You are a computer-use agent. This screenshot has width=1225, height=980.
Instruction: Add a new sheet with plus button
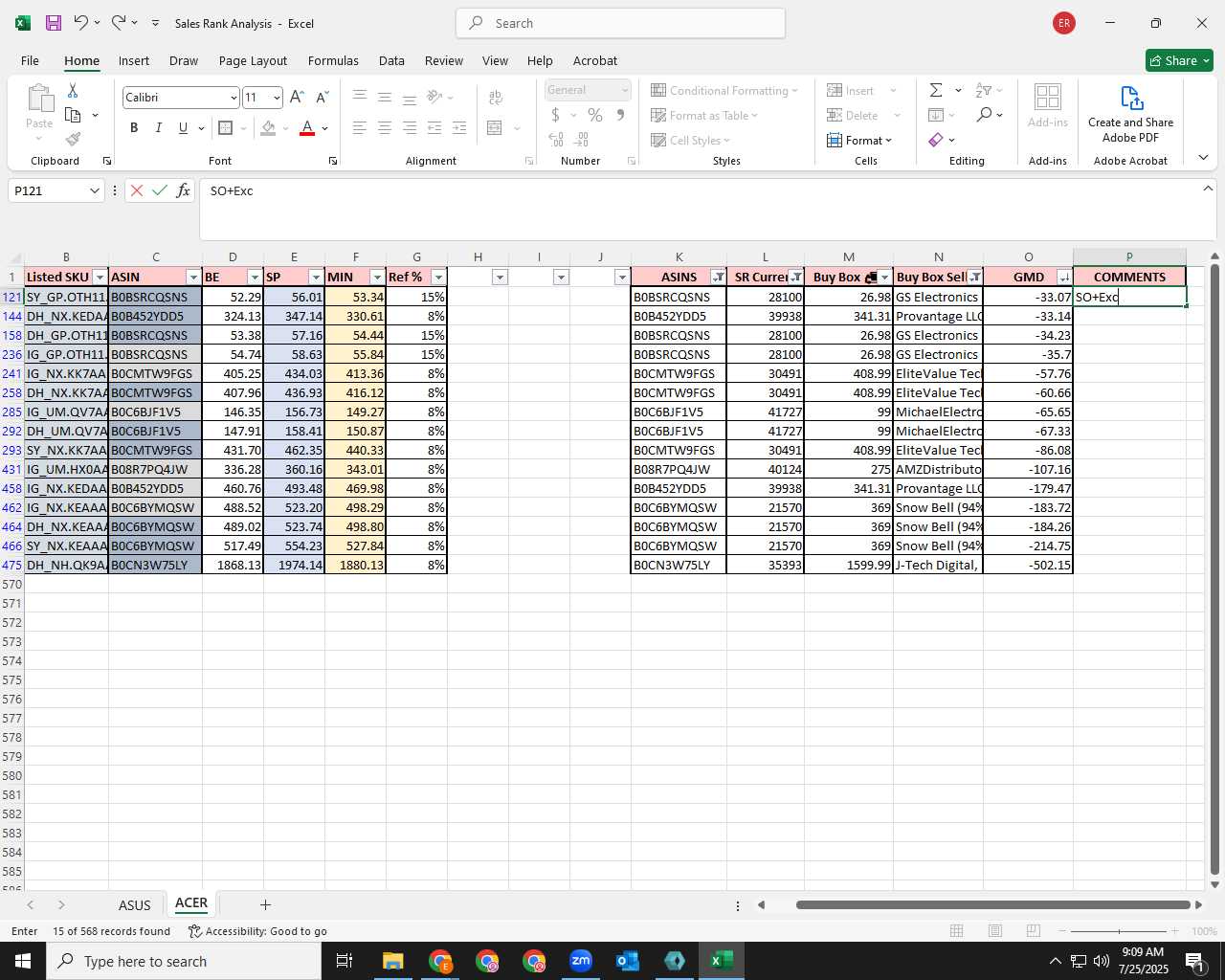tap(265, 904)
